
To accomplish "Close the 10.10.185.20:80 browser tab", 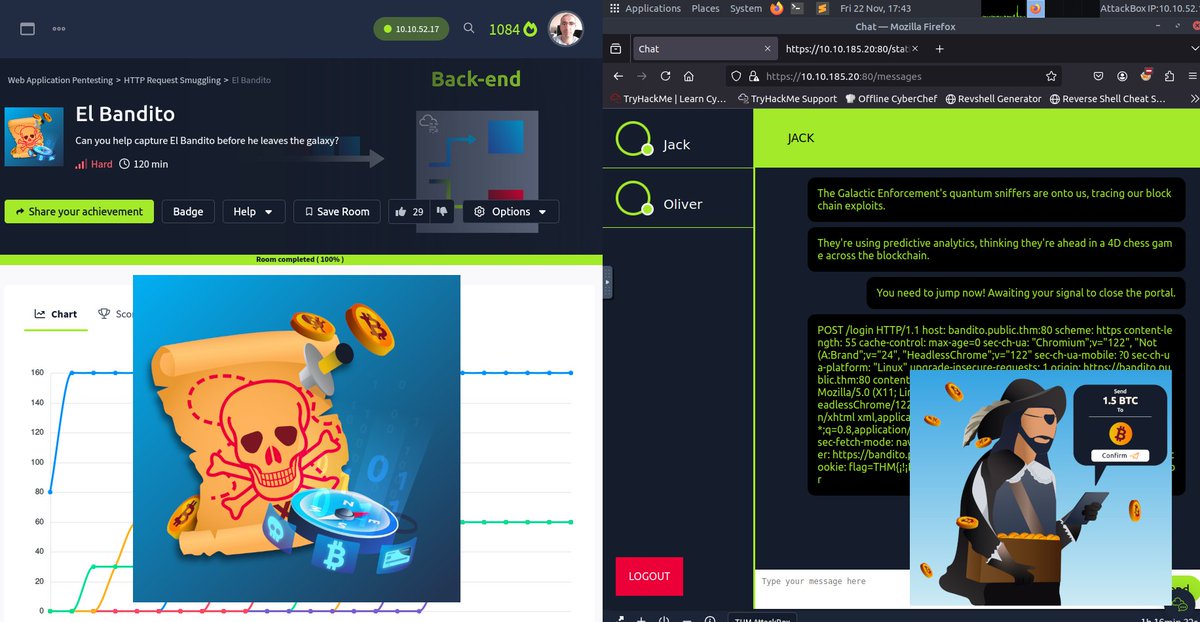I will (916, 48).
